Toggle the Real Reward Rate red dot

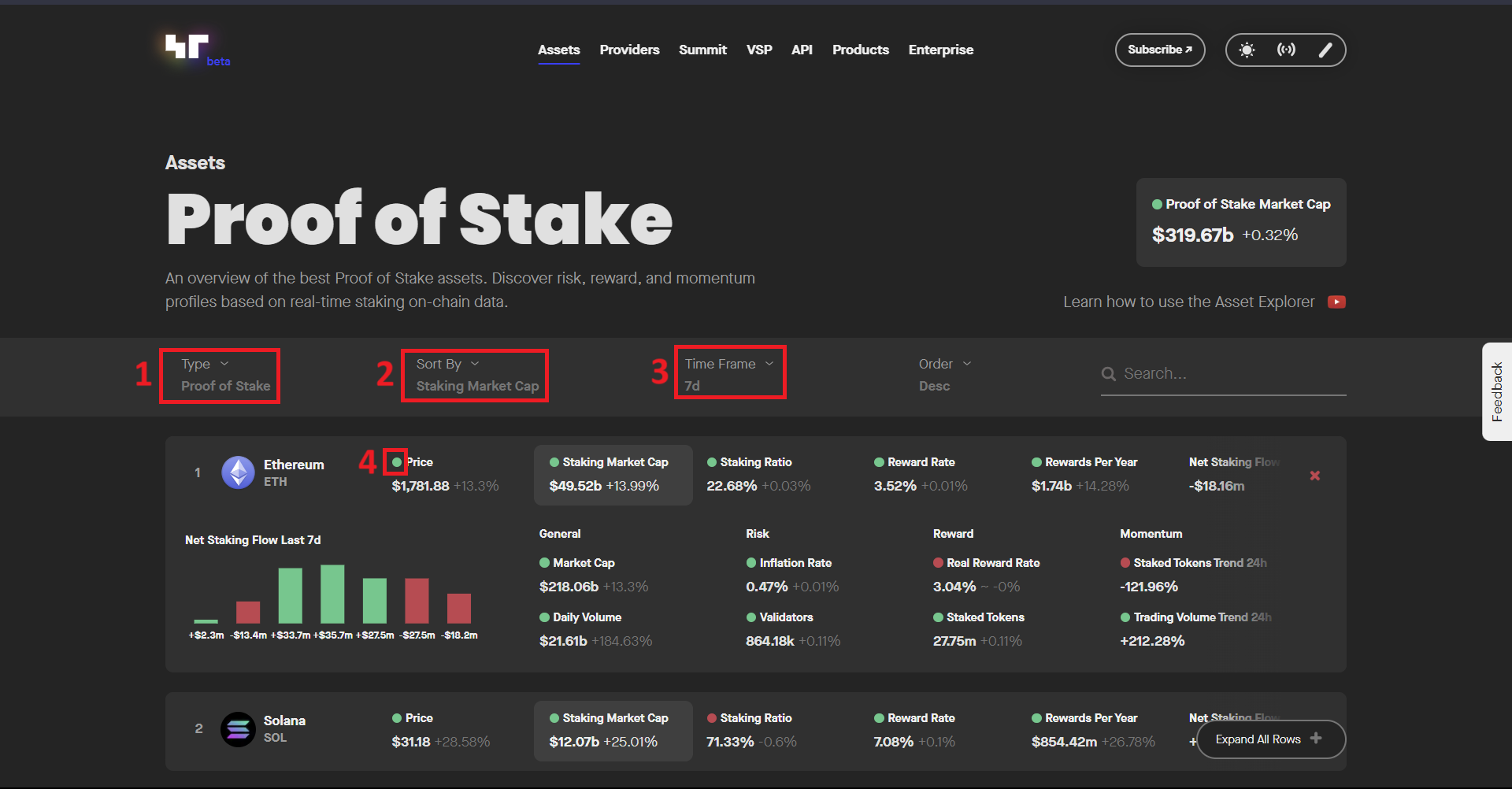(x=938, y=563)
